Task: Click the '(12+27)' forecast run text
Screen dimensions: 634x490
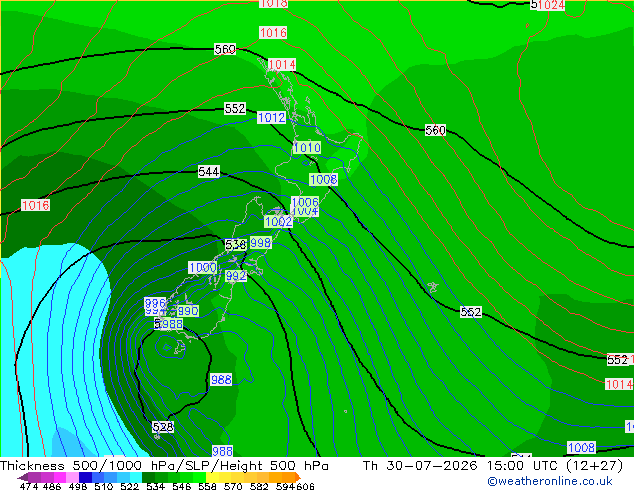Action: click(594, 466)
